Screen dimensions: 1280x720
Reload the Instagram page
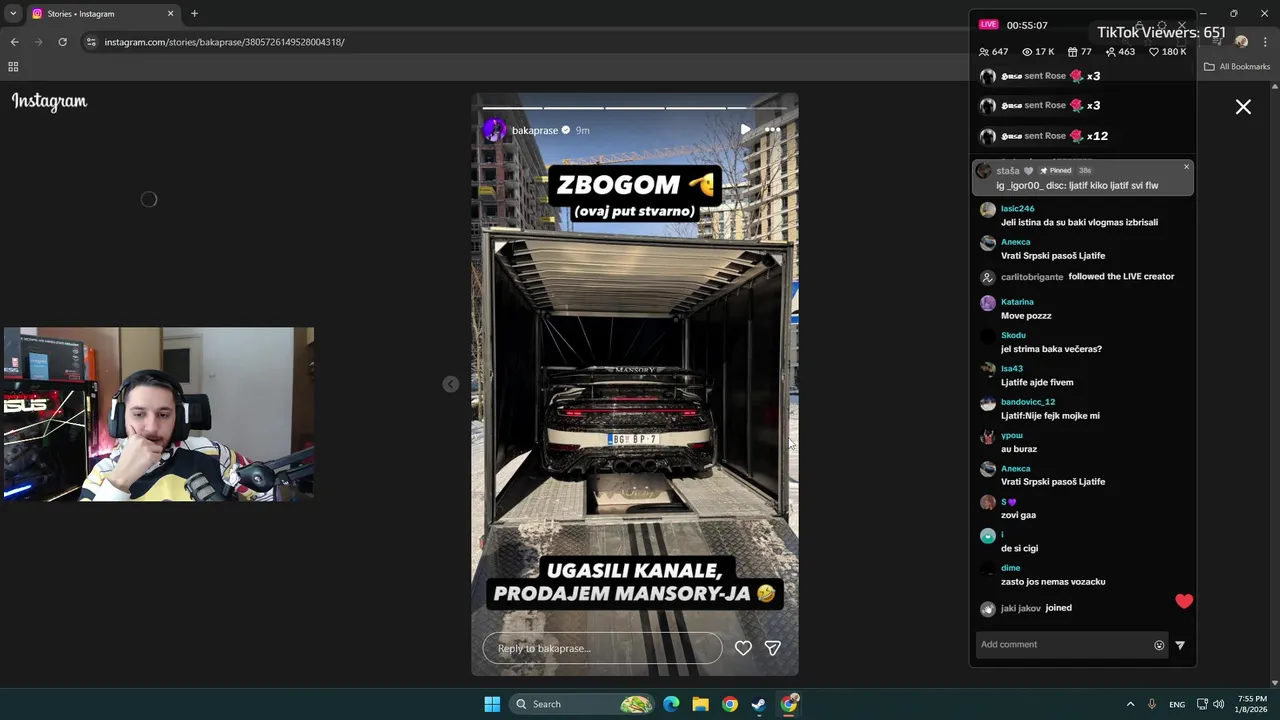click(62, 42)
